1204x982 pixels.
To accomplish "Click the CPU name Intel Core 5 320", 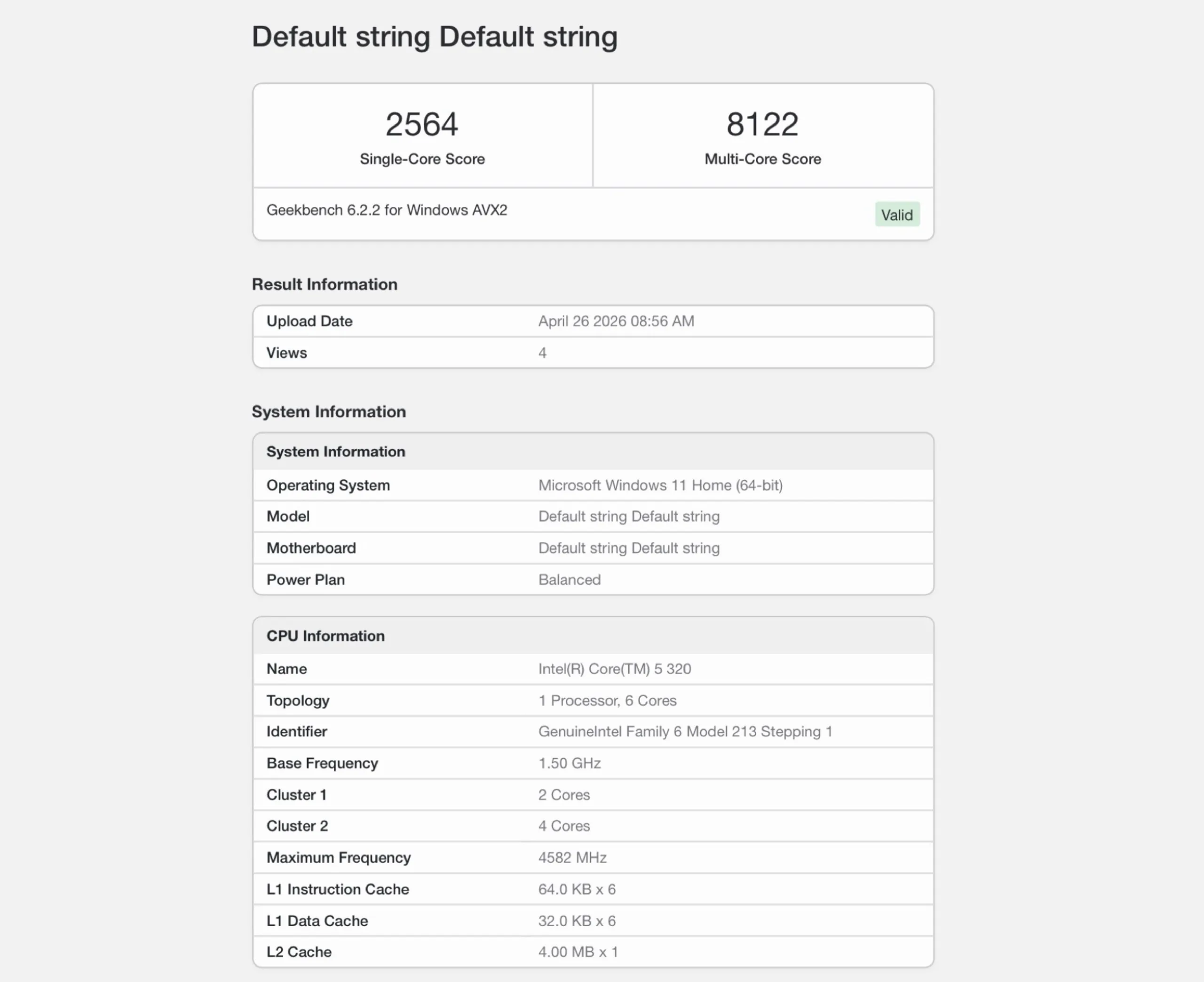I will pyautogui.click(x=614, y=669).
